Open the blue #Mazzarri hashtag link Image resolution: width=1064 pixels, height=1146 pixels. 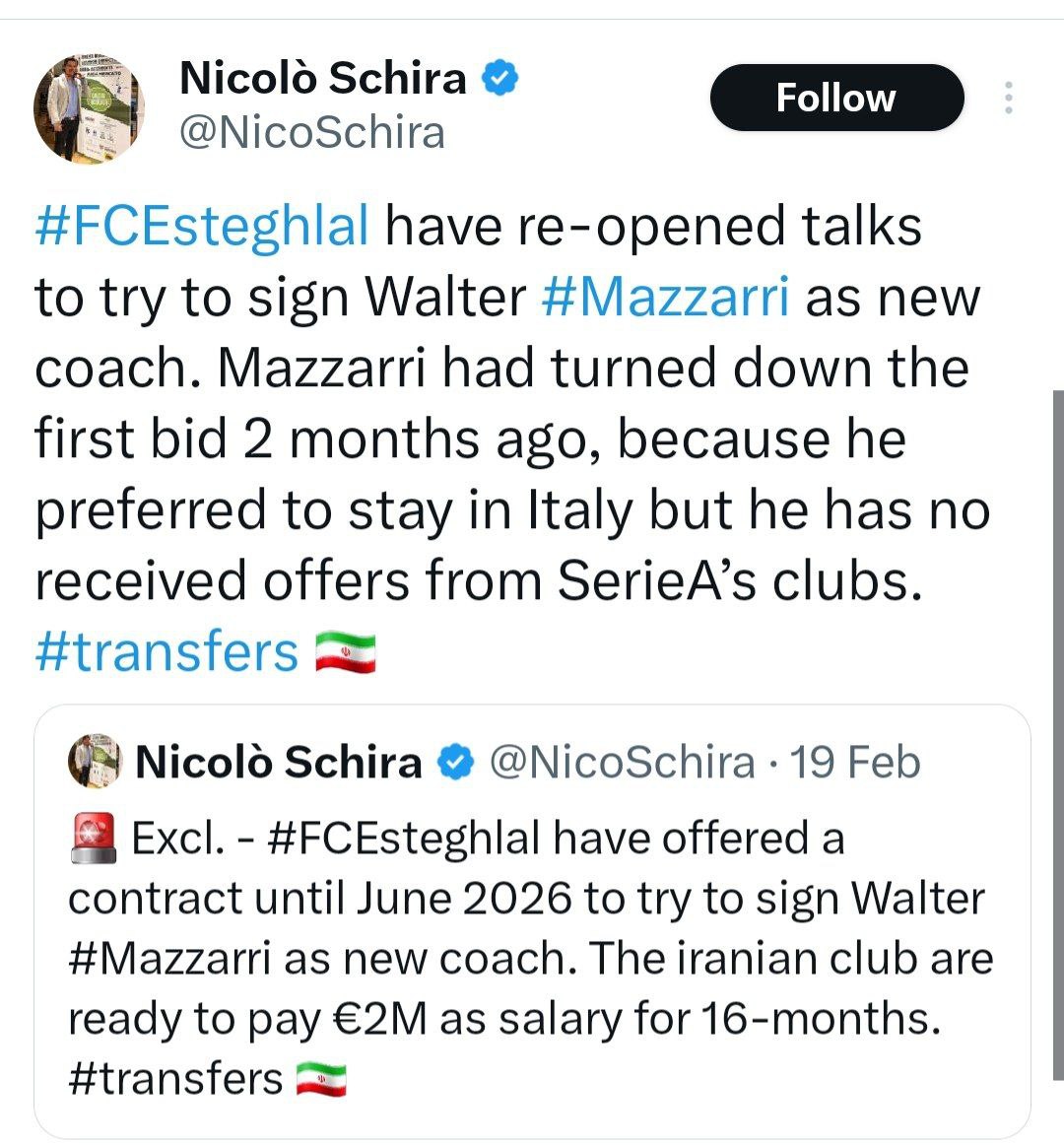[x=666, y=297]
